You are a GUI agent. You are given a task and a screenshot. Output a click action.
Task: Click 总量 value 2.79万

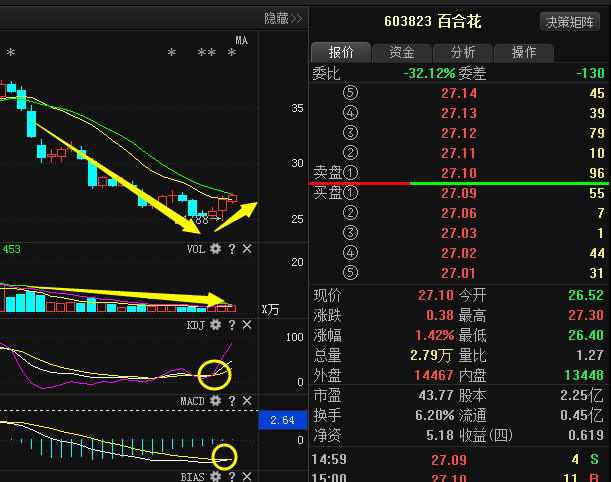[x=431, y=355]
